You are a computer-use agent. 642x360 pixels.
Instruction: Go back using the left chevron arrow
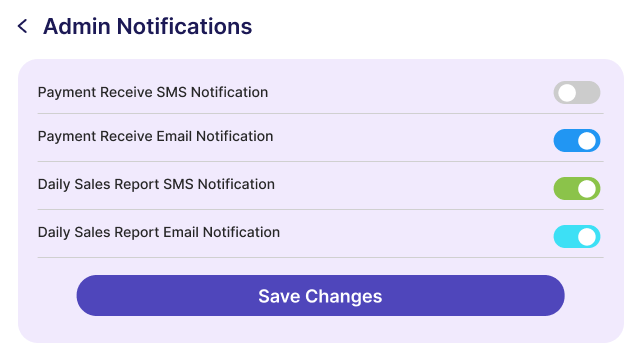click(x=23, y=26)
